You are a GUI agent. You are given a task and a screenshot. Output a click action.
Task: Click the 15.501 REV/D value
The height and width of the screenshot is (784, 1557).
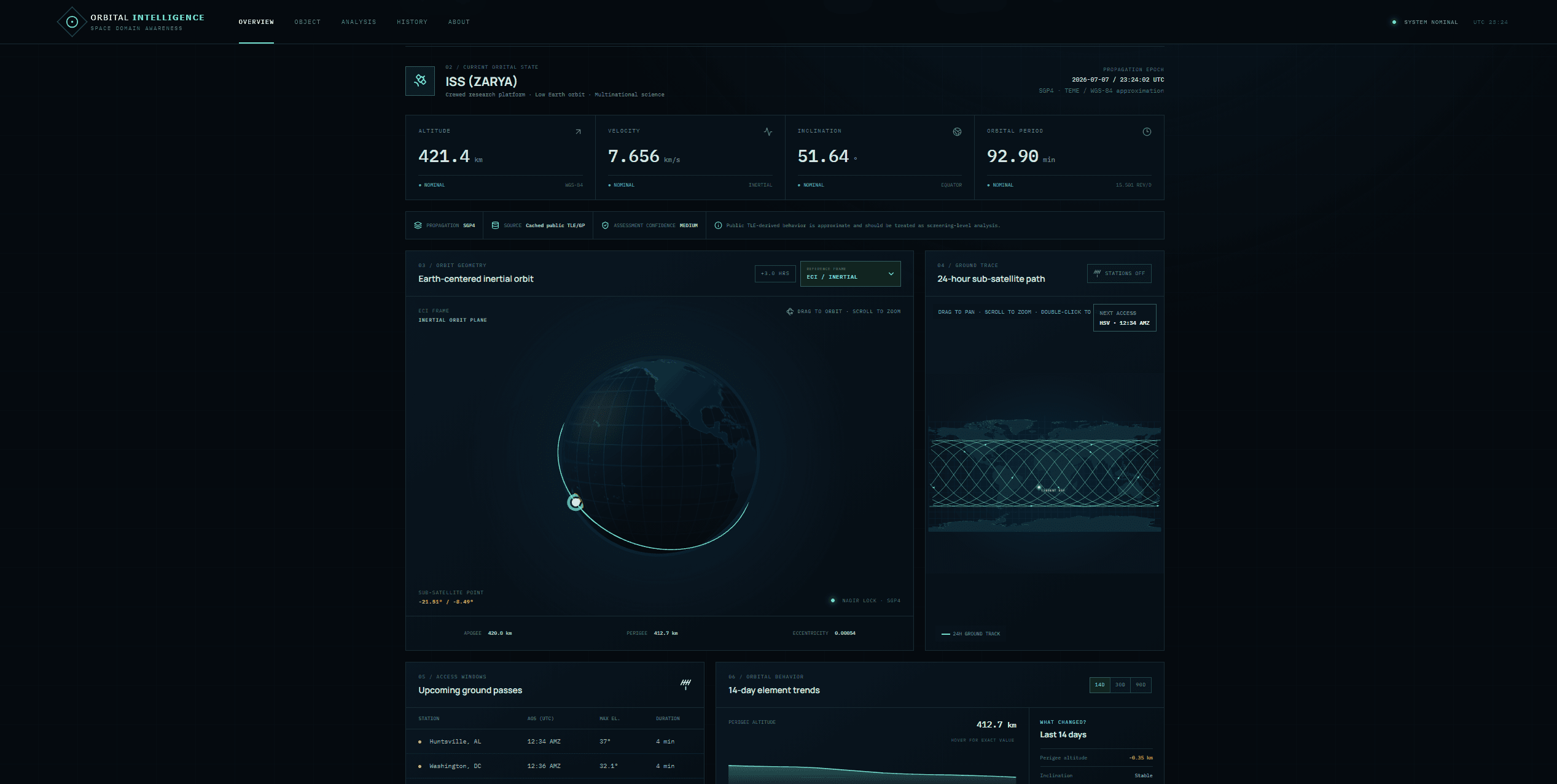[x=1133, y=185]
